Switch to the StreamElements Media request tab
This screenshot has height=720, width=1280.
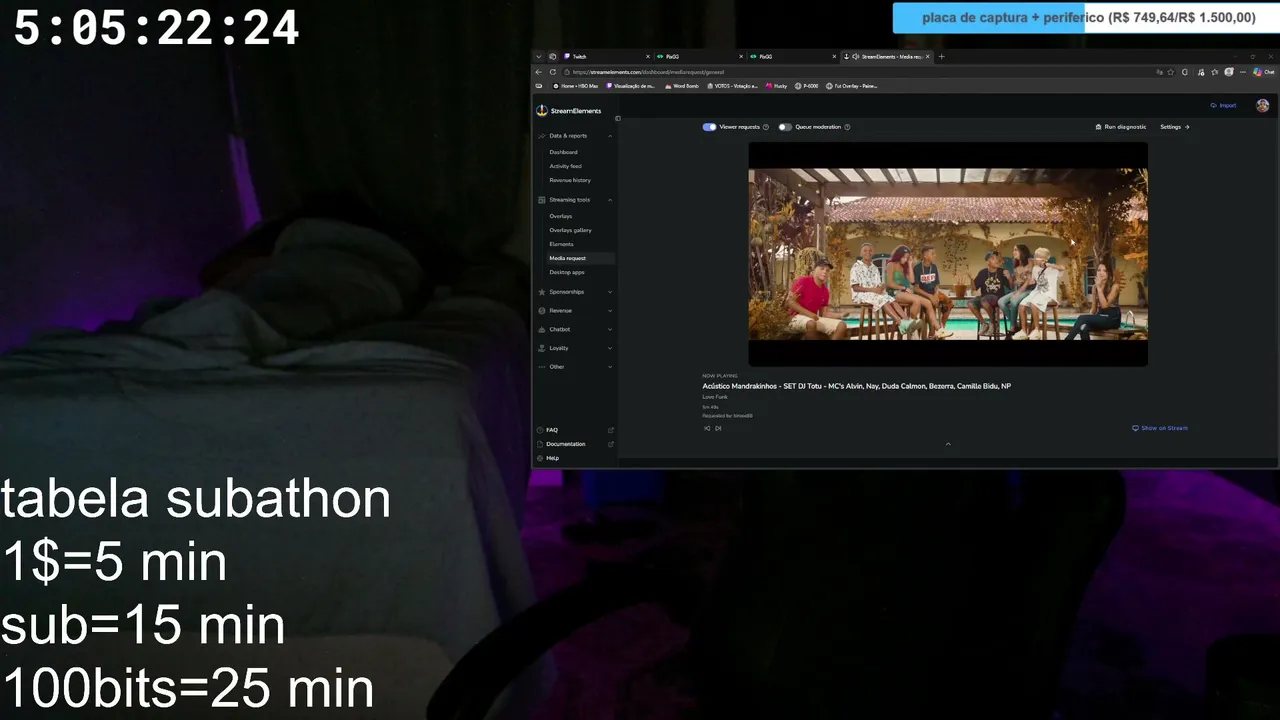pos(887,57)
